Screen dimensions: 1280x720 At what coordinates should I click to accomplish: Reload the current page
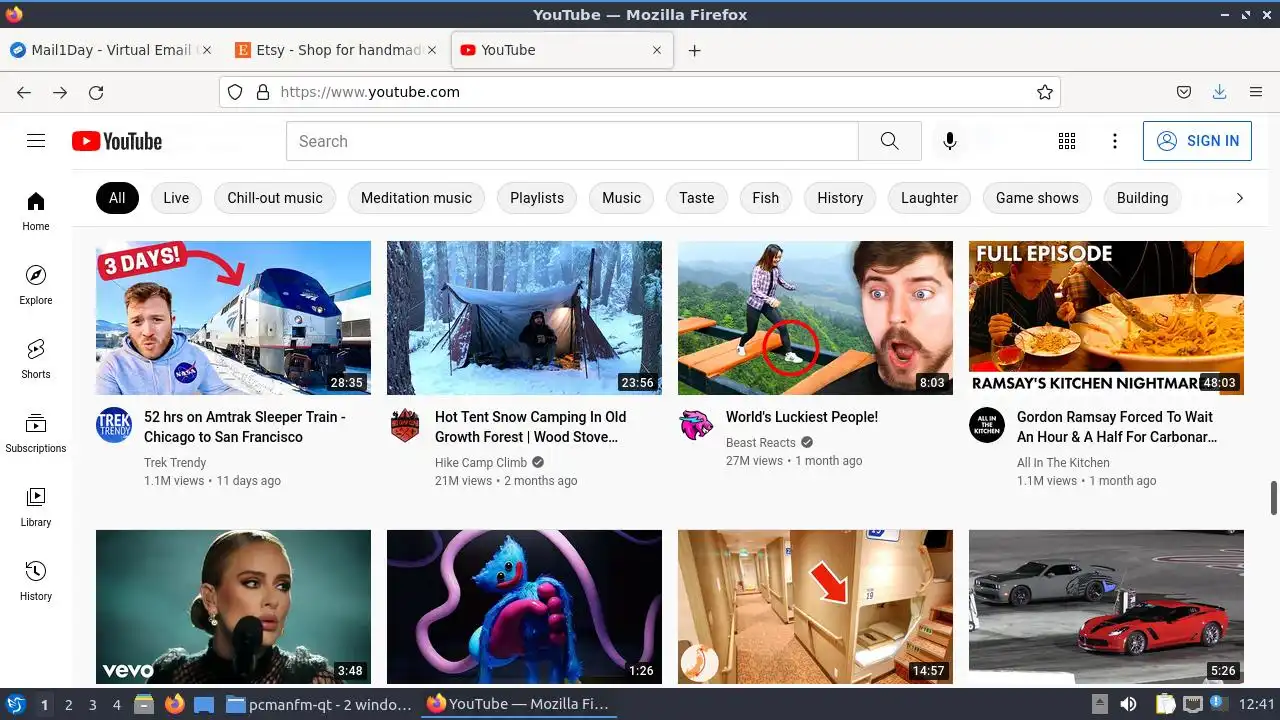(96, 92)
